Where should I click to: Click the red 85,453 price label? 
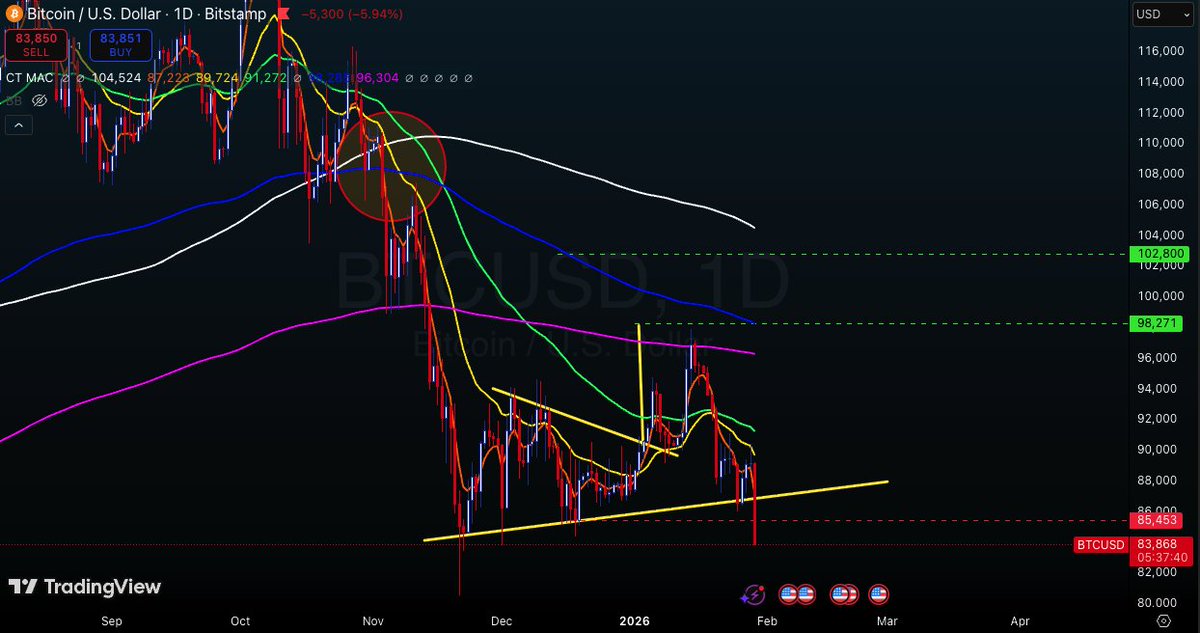point(1155,520)
